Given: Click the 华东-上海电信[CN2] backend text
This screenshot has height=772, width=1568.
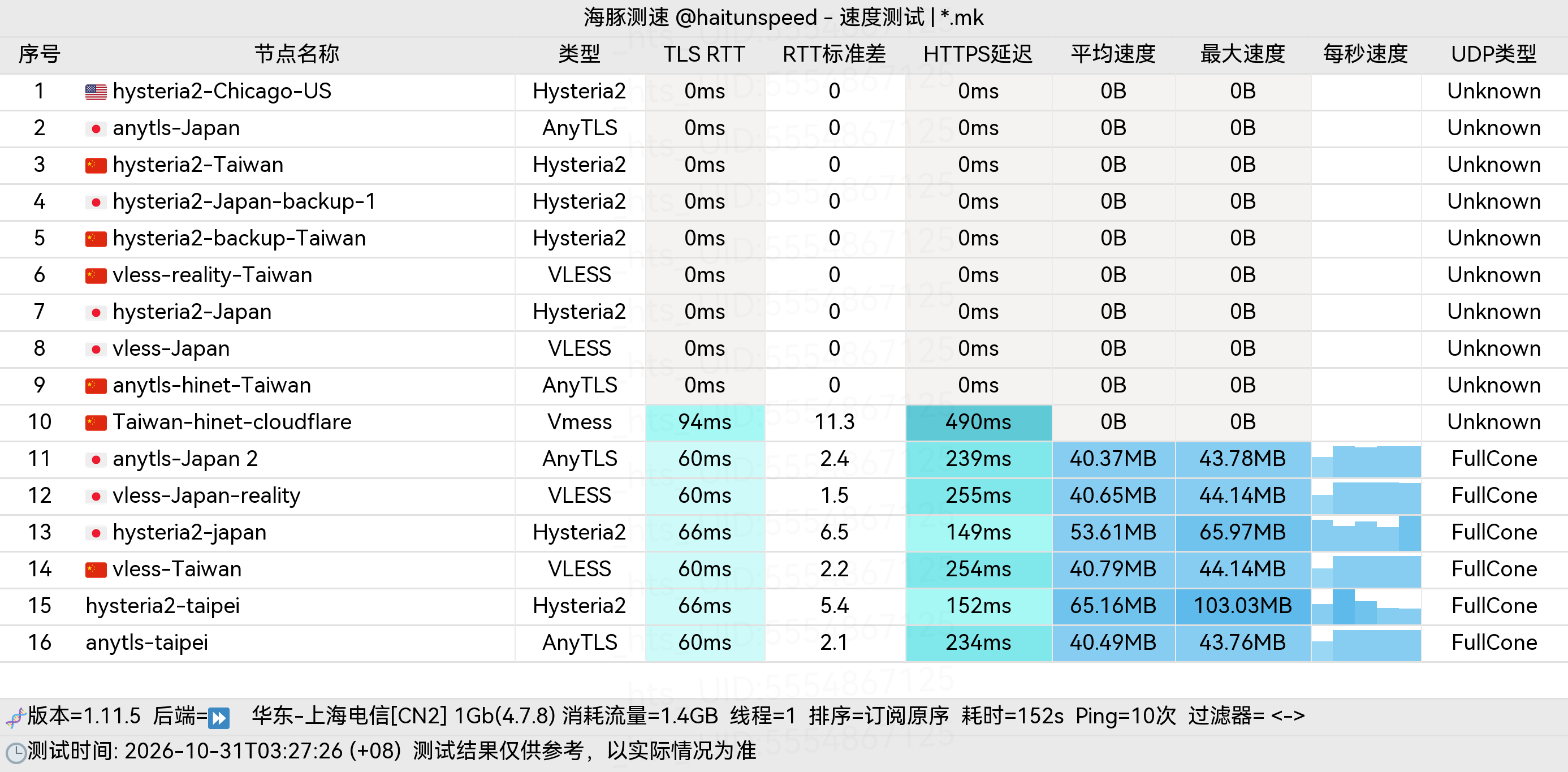Looking at the screenshot, I should click(x=349, y=717).
